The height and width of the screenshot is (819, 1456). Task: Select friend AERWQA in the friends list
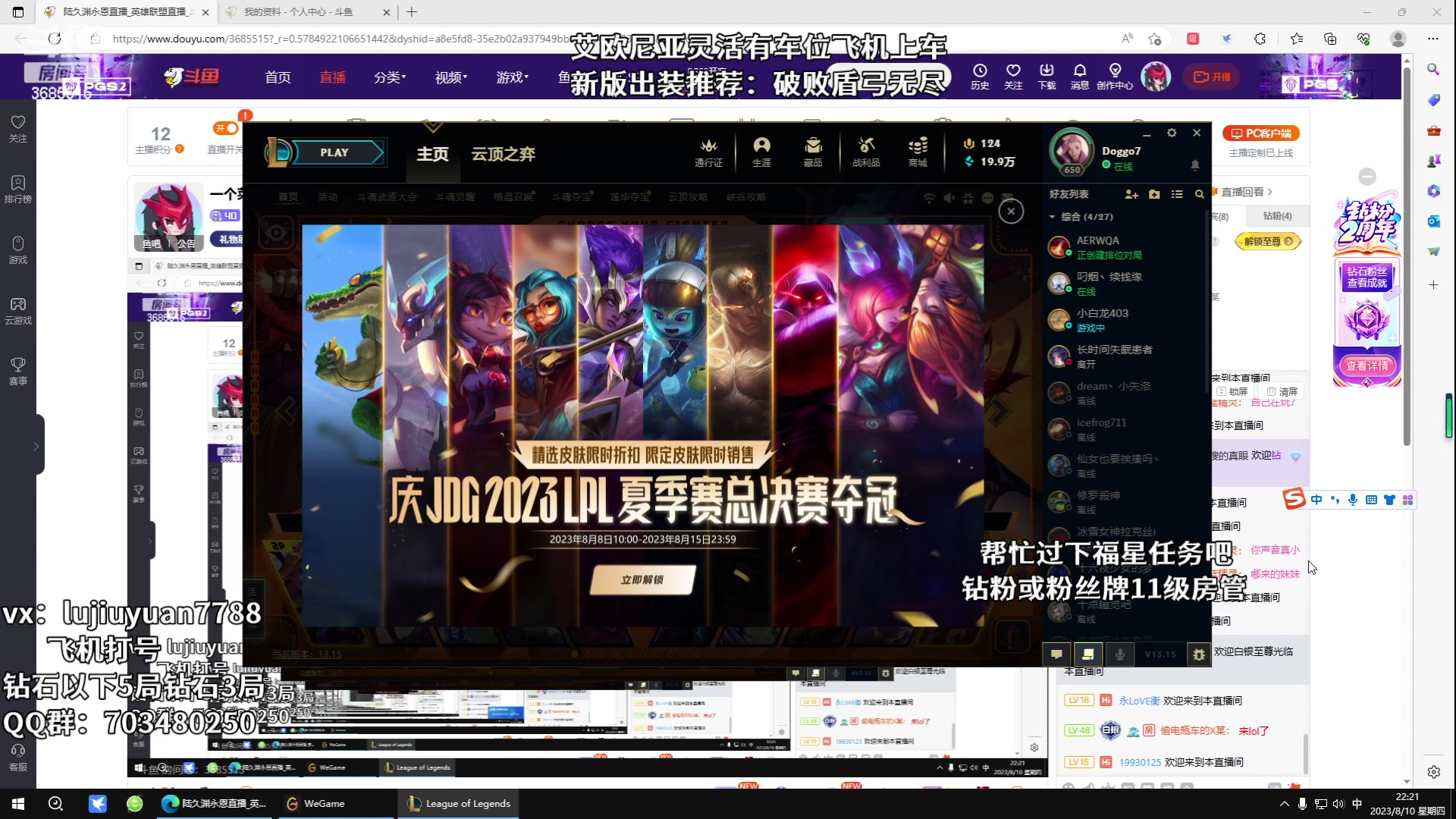(x=1124, y=247)
